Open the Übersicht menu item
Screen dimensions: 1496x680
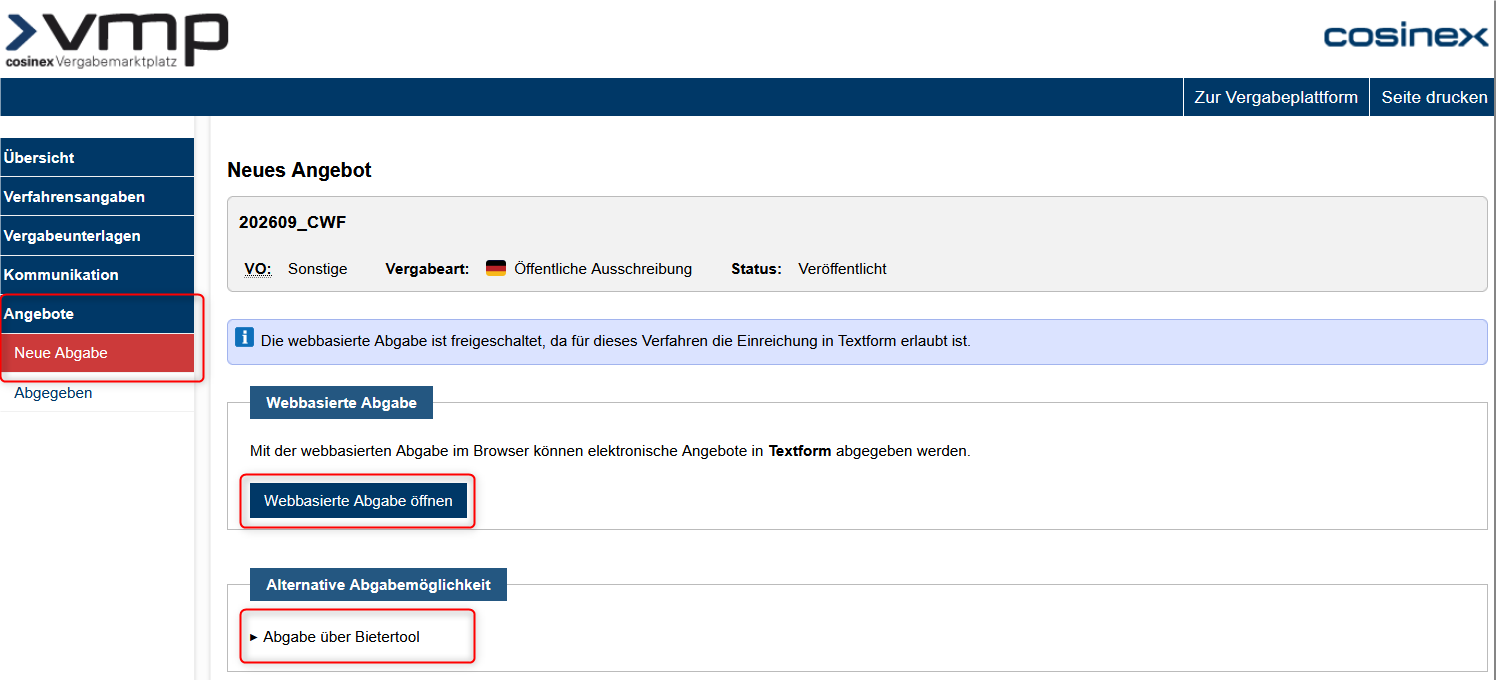[97, 157]
